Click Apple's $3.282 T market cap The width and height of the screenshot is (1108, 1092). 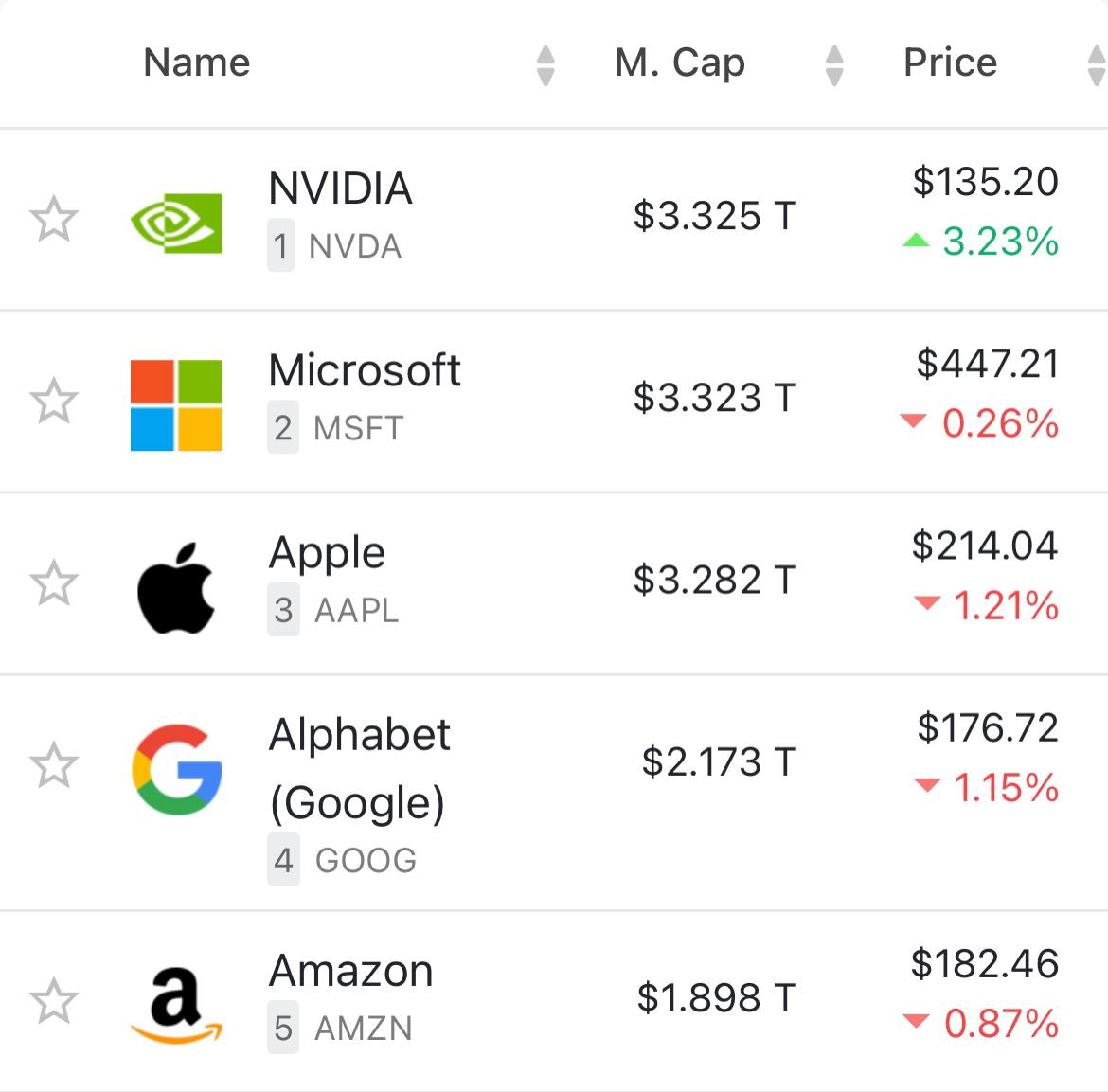(715, 580)
